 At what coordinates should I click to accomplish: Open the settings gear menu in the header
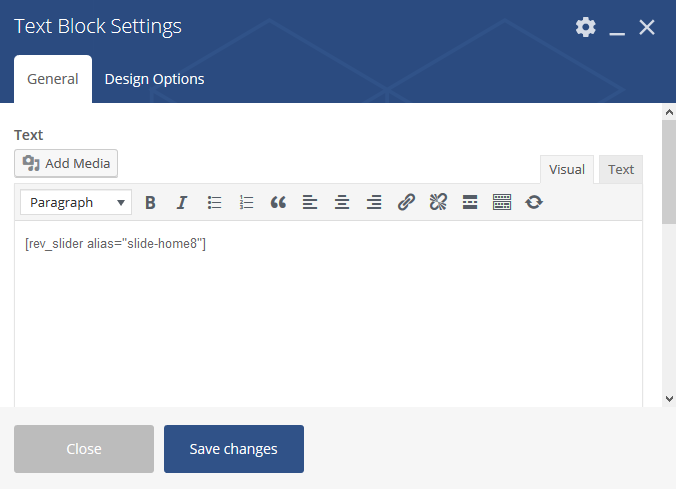point(585,27)
